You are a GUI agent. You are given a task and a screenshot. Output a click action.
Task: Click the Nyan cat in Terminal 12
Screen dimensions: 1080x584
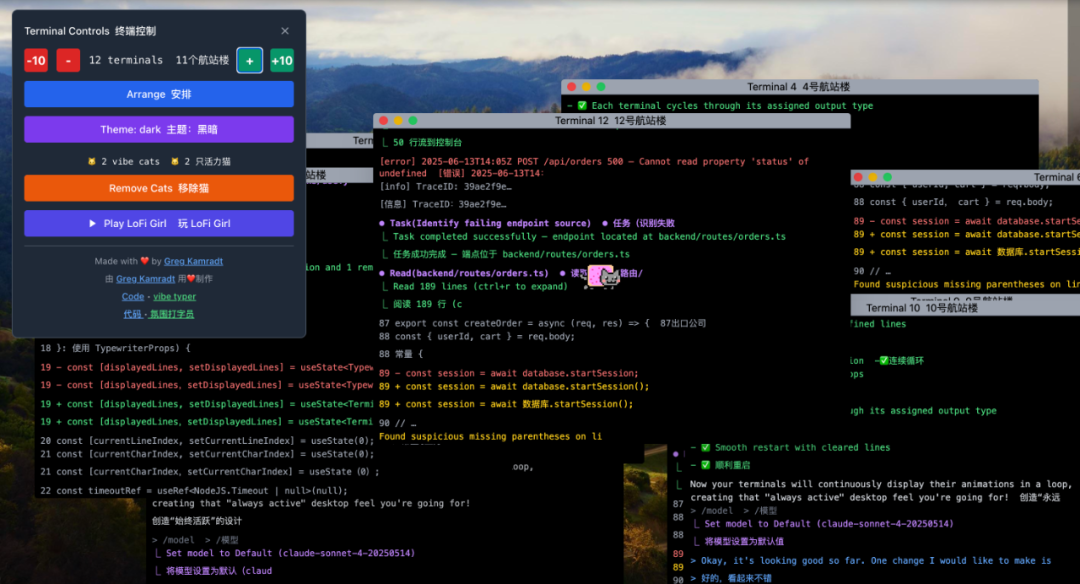(x=603, y=276)
